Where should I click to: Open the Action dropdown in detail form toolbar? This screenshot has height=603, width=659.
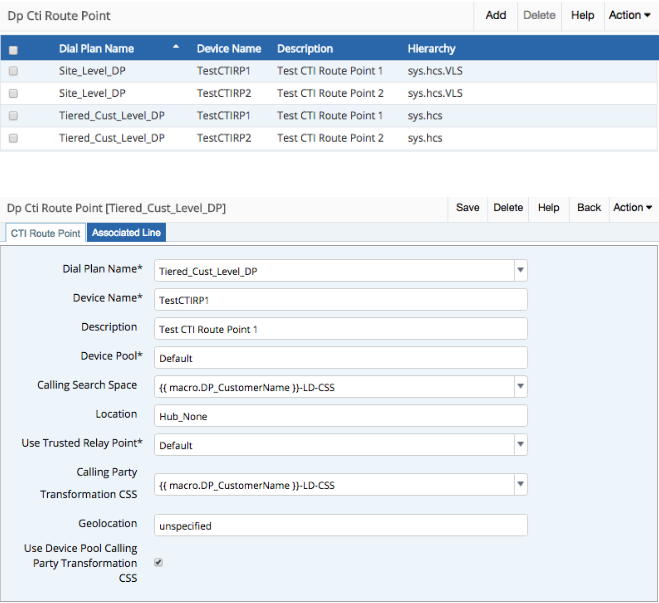(x=633, y=208)
